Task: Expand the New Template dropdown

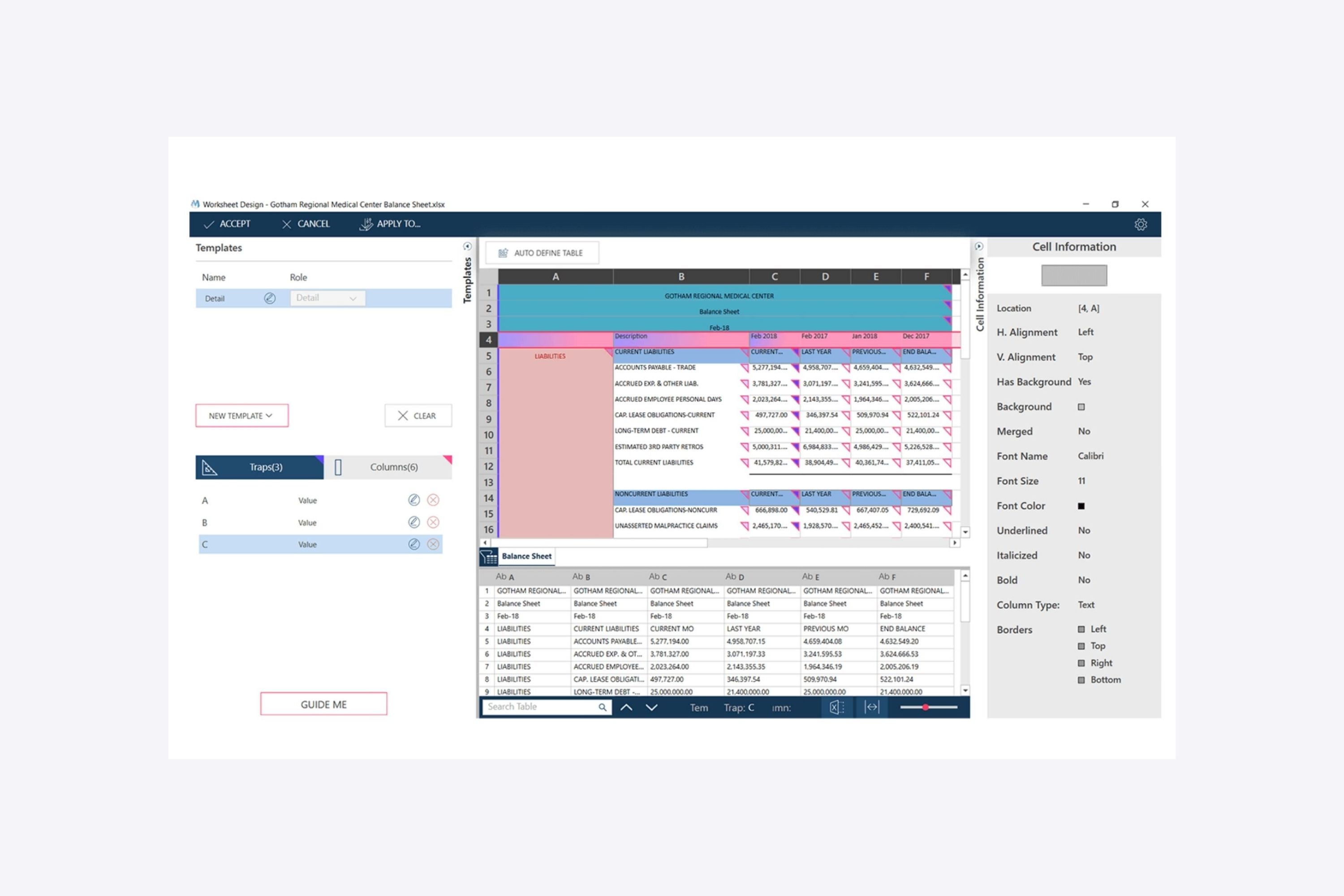Action: click(x=241, y=416)
